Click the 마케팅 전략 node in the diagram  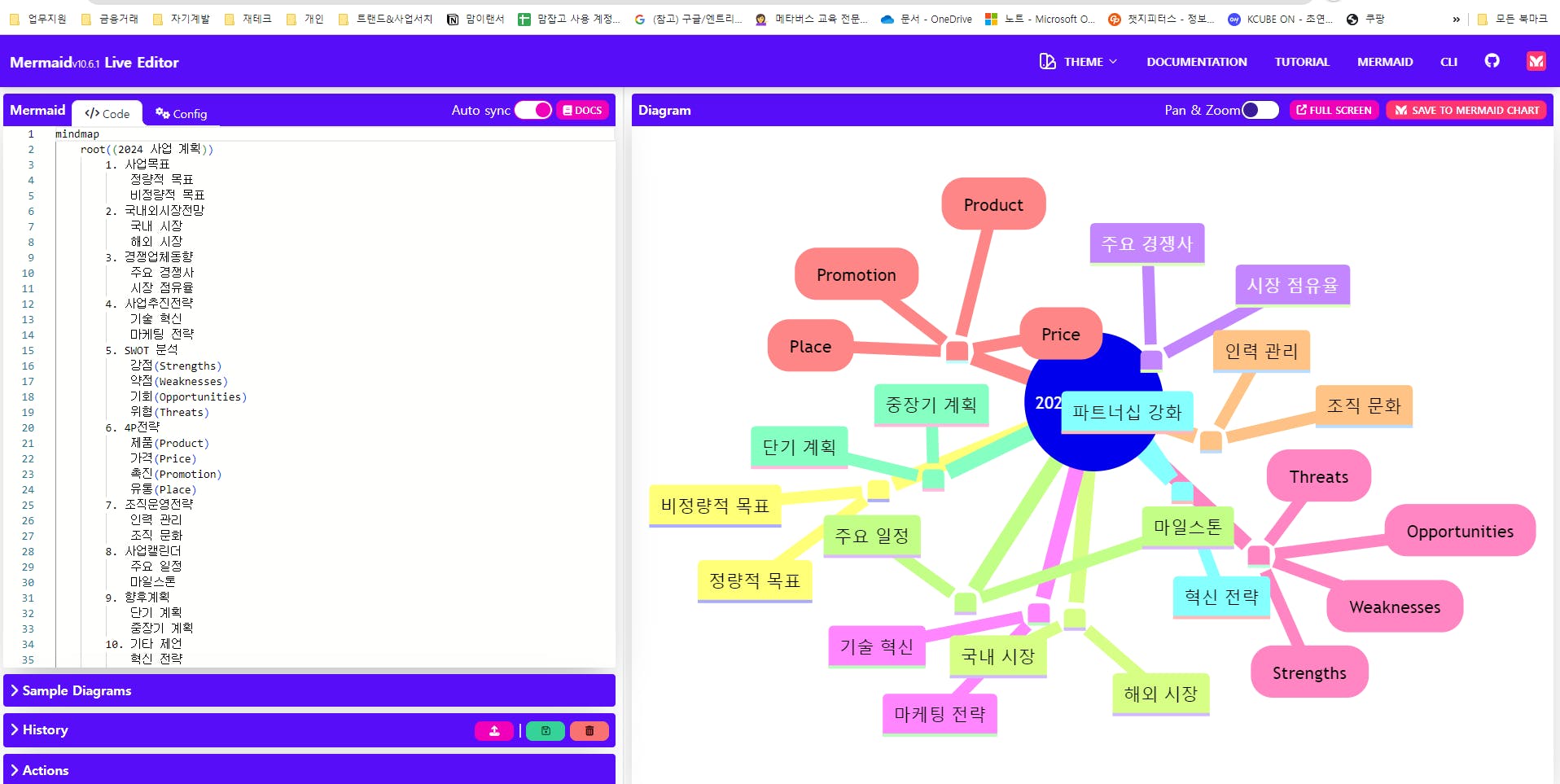(x=940, y=714)
